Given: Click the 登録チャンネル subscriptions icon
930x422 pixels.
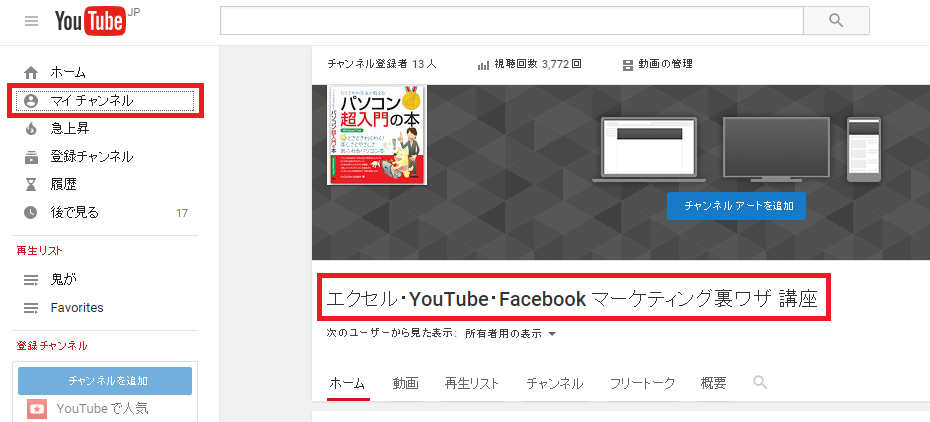Looking at the screenshot, I should [30, 157].
